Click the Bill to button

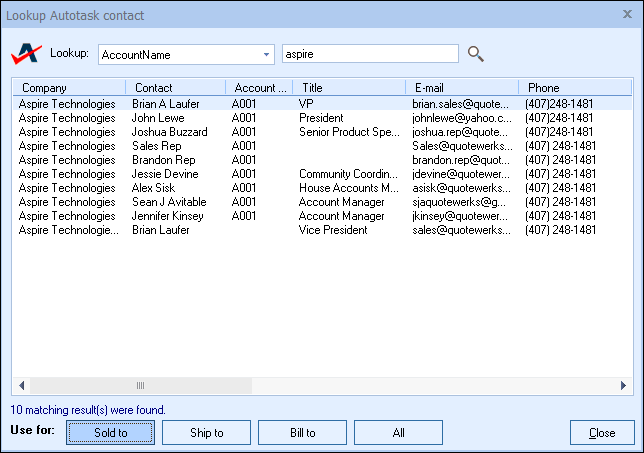302,433
